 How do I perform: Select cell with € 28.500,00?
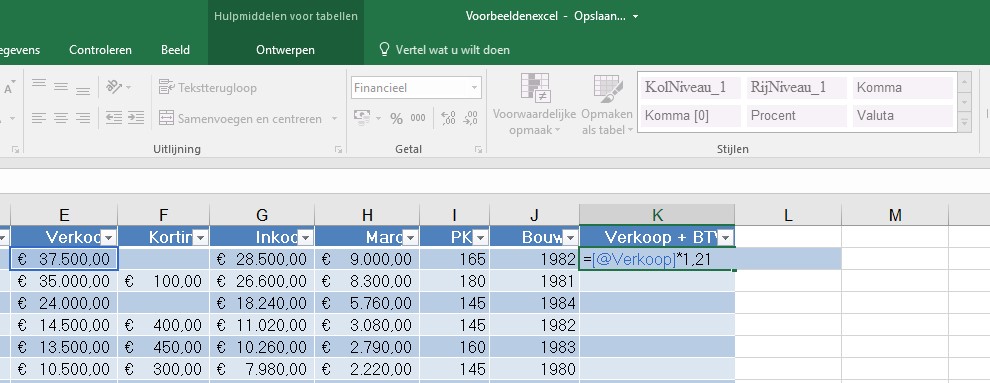tap(262, 259)
